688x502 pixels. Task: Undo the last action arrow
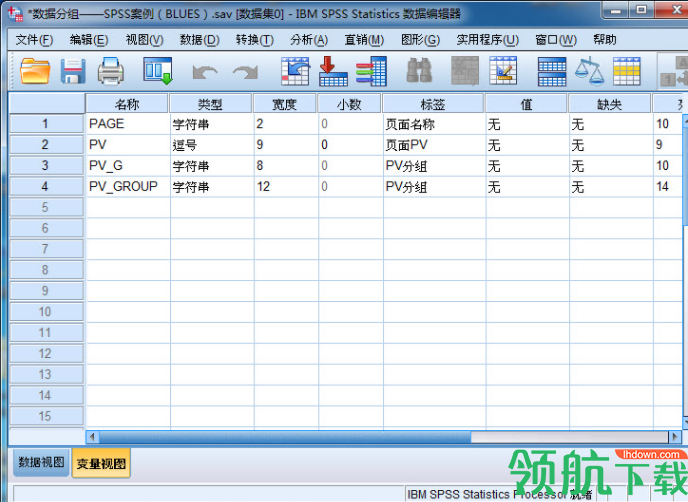tap(205, 72)
